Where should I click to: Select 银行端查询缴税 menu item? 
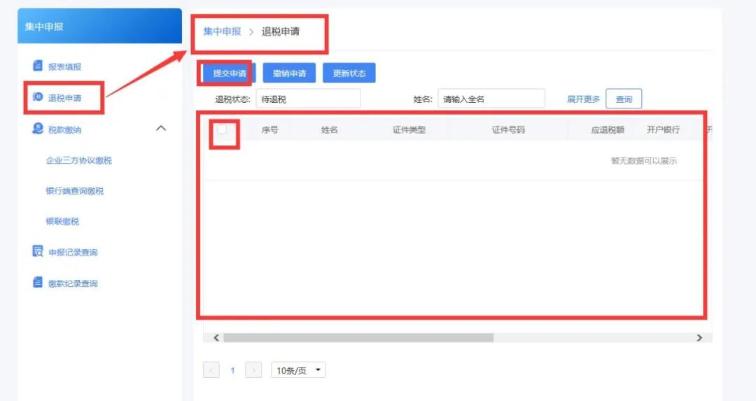tap(75, 191)
